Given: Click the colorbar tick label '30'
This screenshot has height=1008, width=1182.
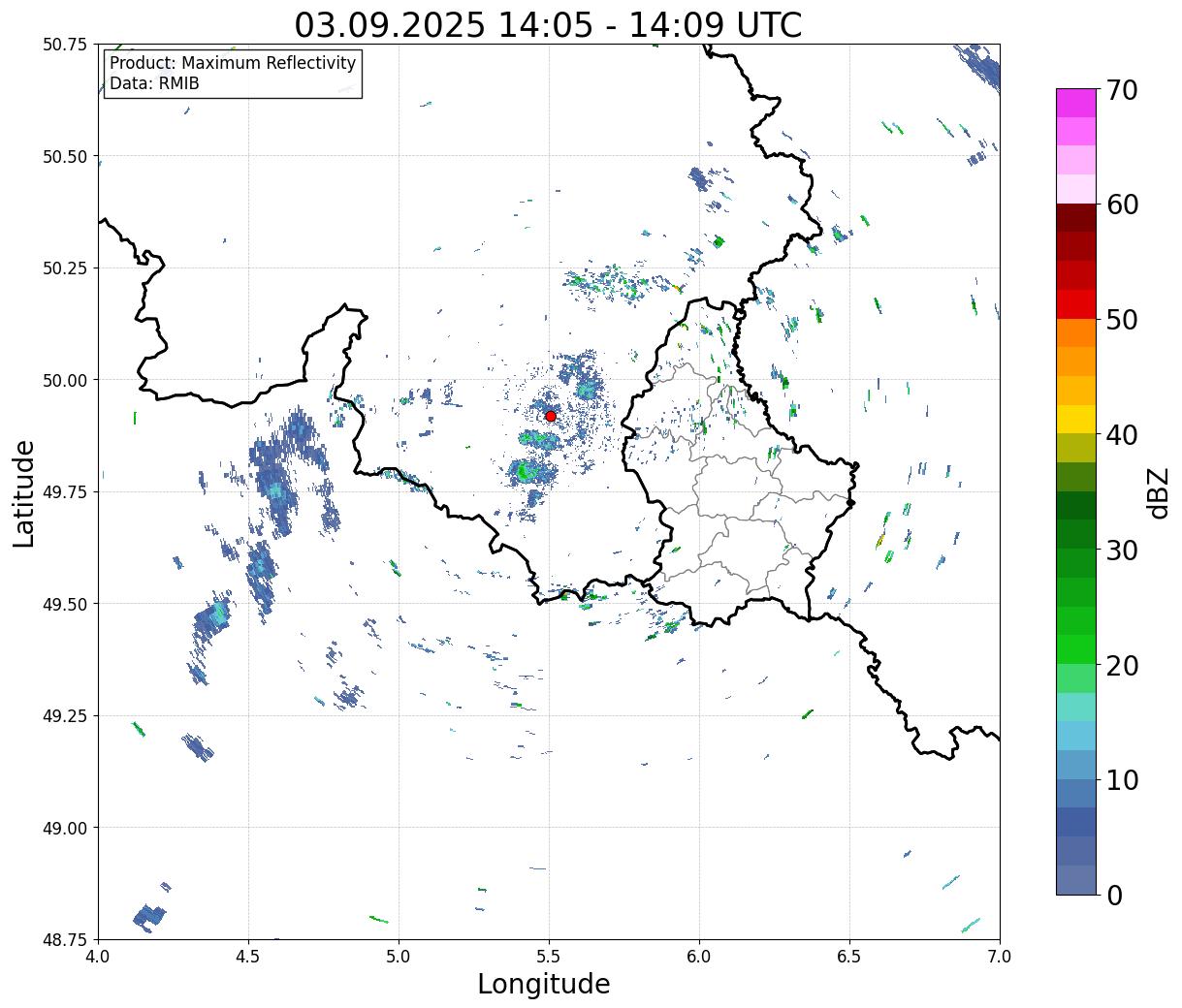Looking at the screenshot, I should point(1122,550).
